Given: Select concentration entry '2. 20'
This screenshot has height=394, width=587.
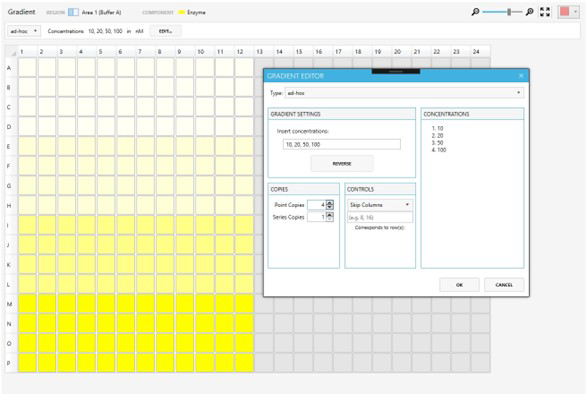Looking at the screenshot, I should 437,136.
